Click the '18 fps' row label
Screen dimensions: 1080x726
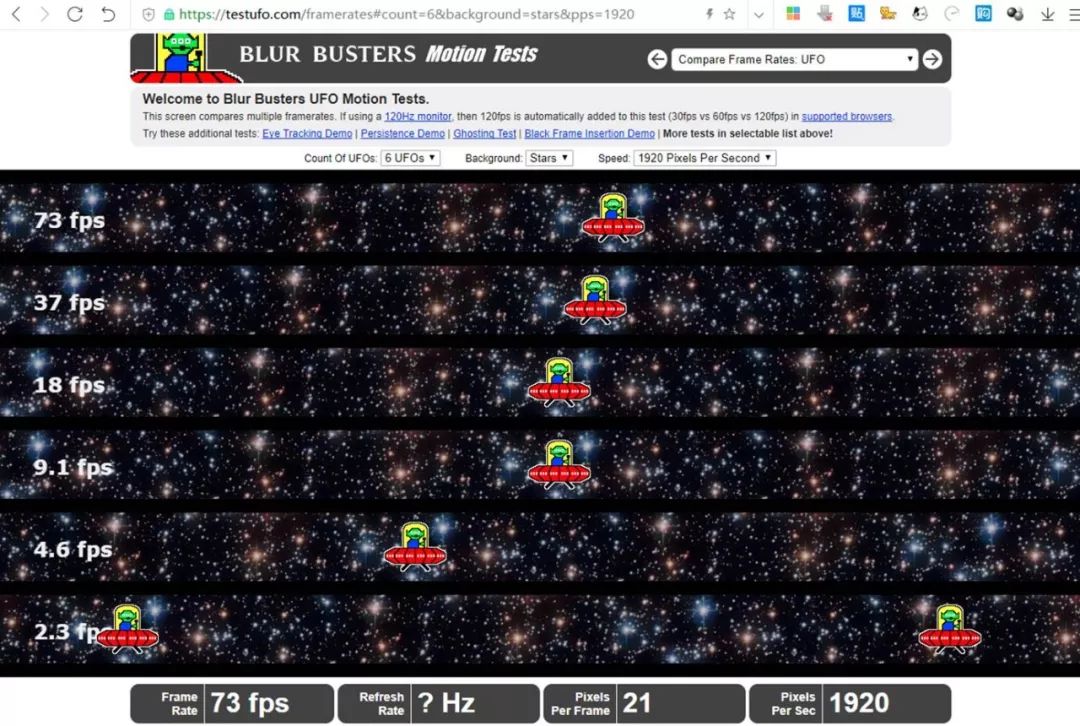tap(70, 384)
